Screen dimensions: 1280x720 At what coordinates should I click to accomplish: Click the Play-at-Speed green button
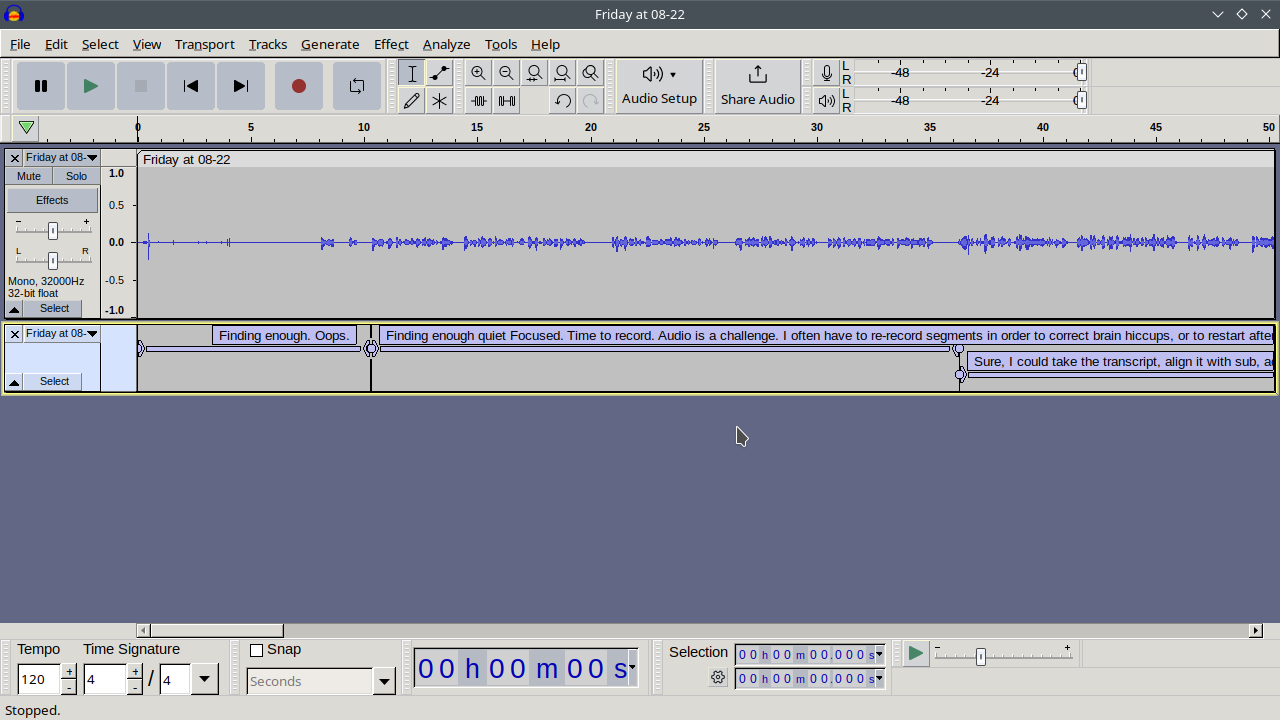point(915,654)
